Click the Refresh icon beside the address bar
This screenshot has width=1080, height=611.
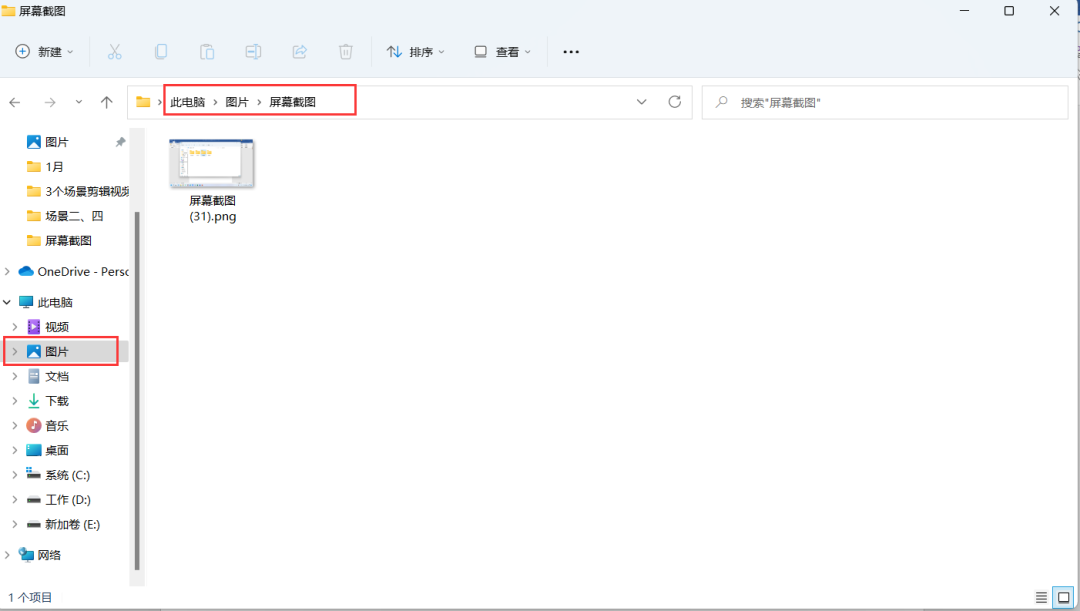pos(674,101)
